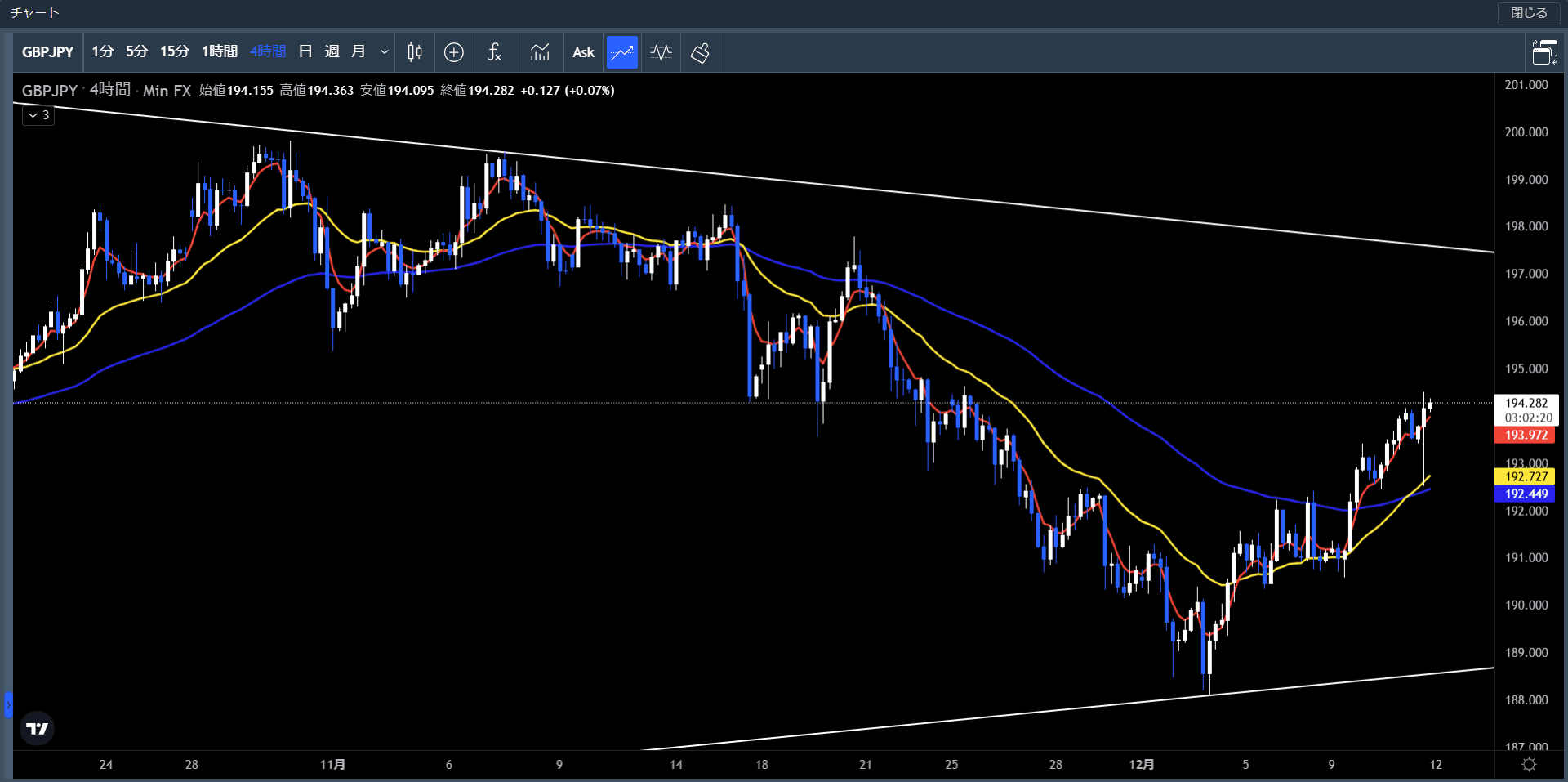The height and width of the screenshot is (782, 1568).
Task: Switch to the 5分 timeframe
Action: [136, 52]
